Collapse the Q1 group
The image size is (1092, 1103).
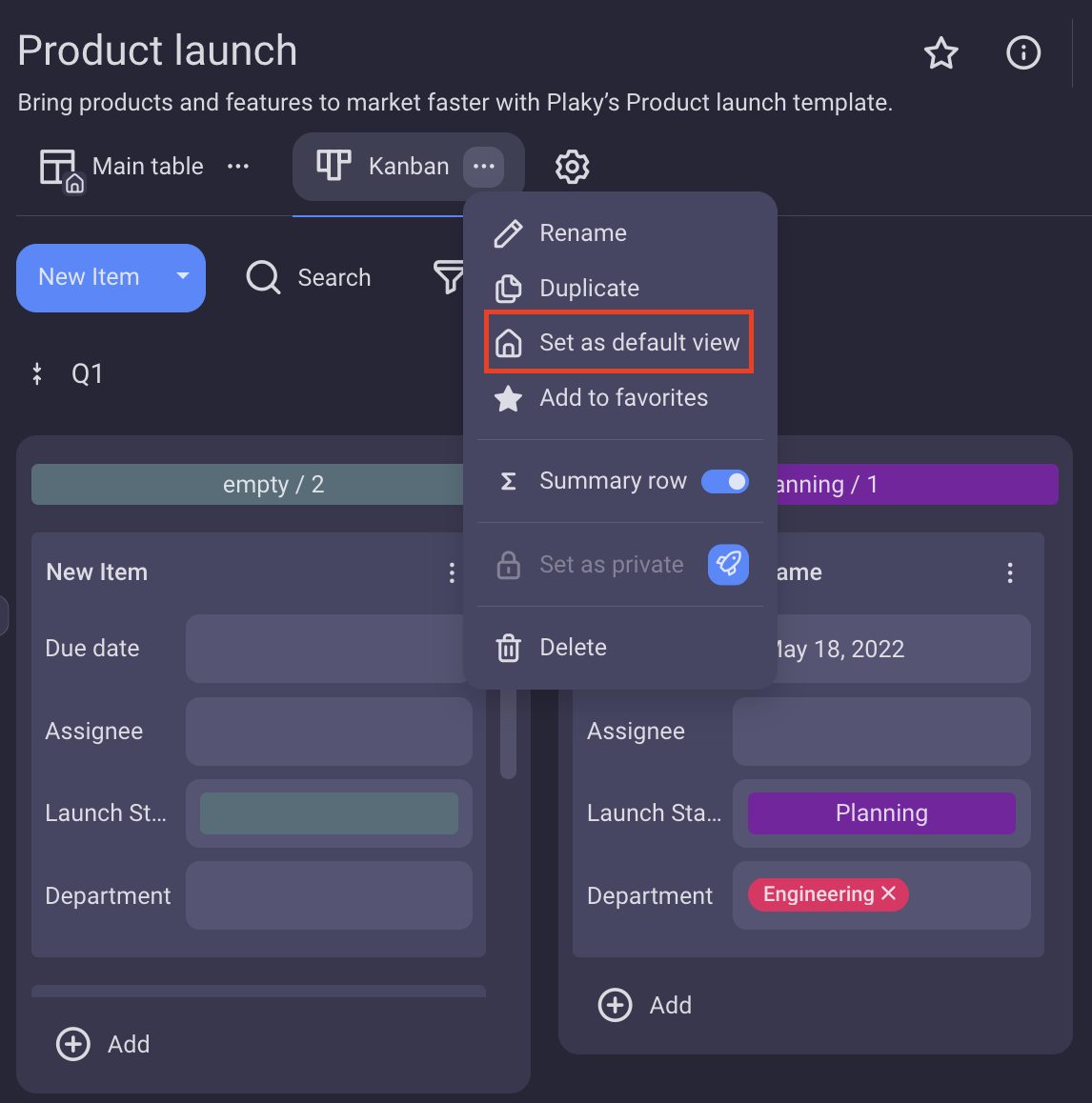pyautogui.click(x=37, y=373)
